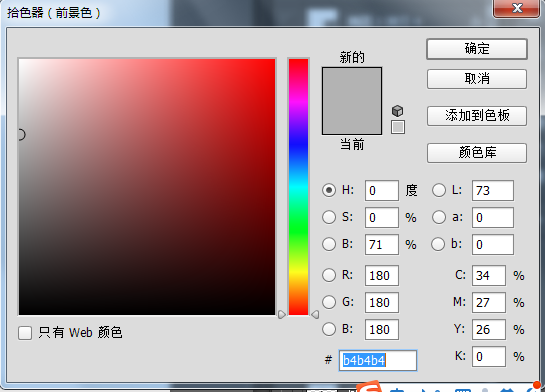Enable 只有 Web 颜色 checkbox
Screen dimensions: 545x392
(x=25, y=333)
